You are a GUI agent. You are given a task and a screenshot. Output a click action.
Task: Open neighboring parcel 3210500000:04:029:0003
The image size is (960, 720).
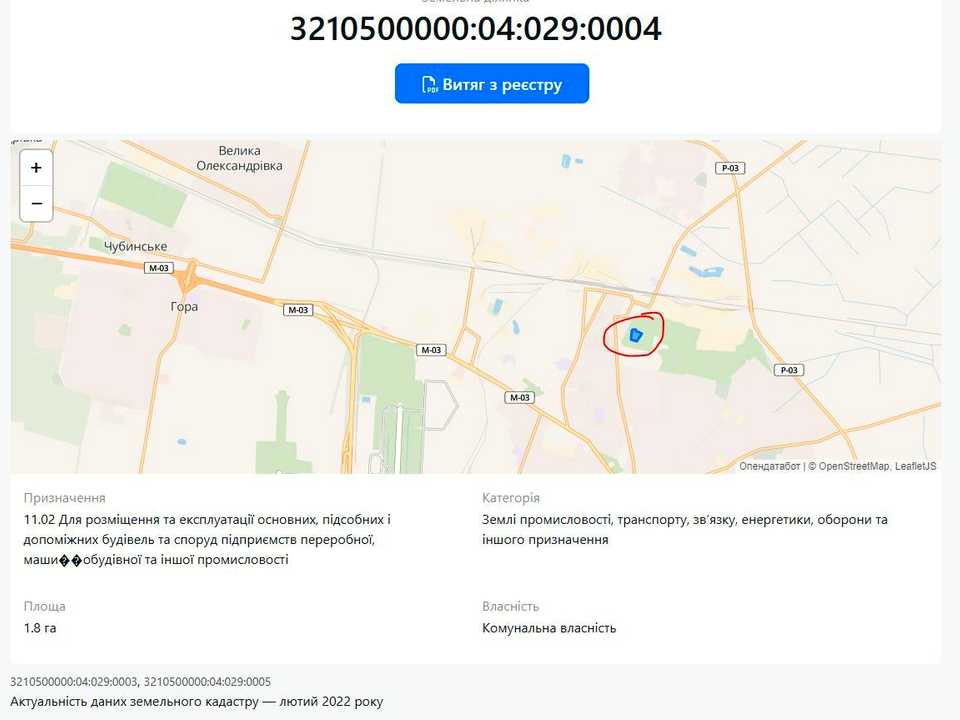(x=73, y=681)
